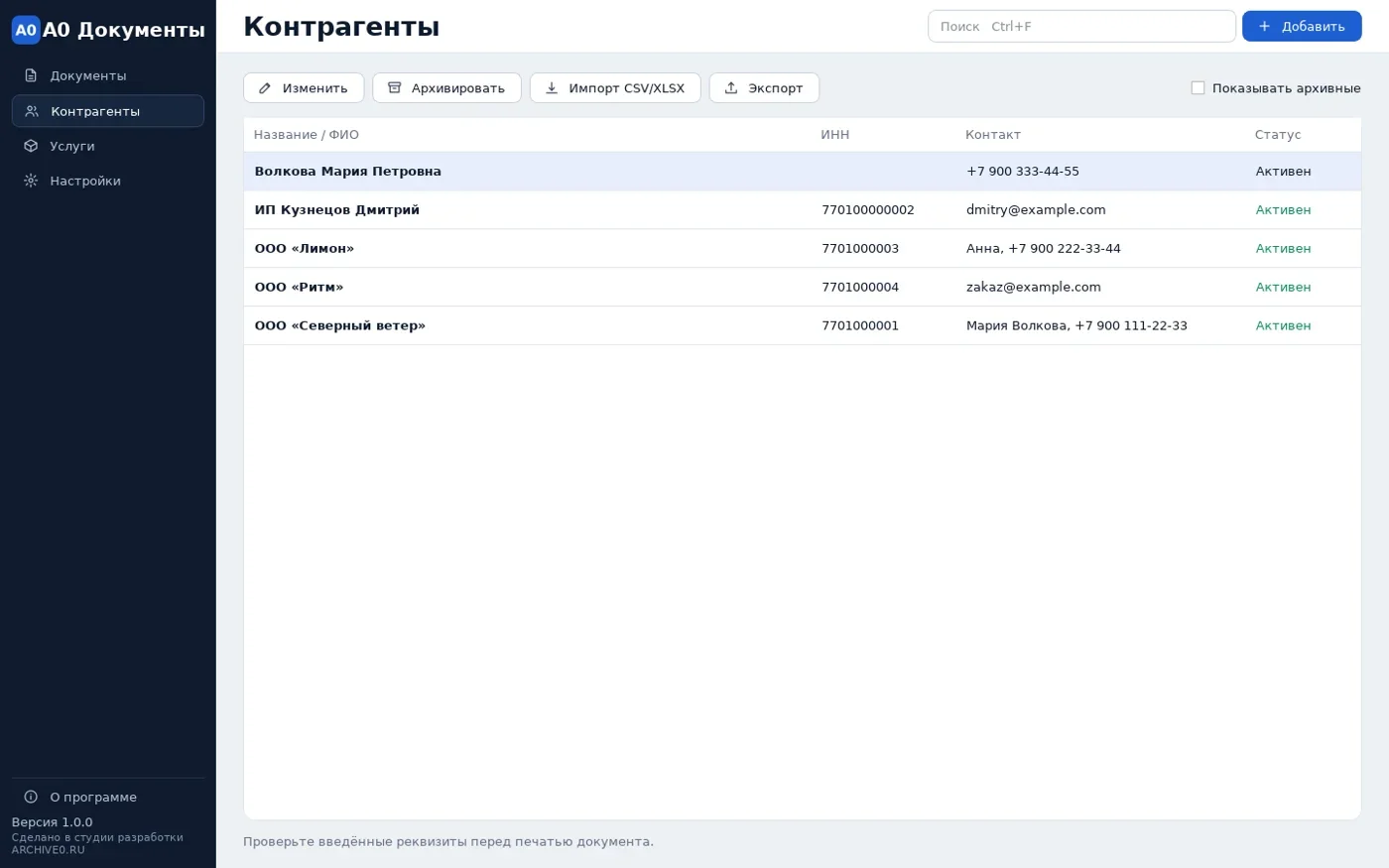This screenshot has height=868, width=1389.
Task: Click the ИНН value 770100000002
Action: click(x=868, y=210)
